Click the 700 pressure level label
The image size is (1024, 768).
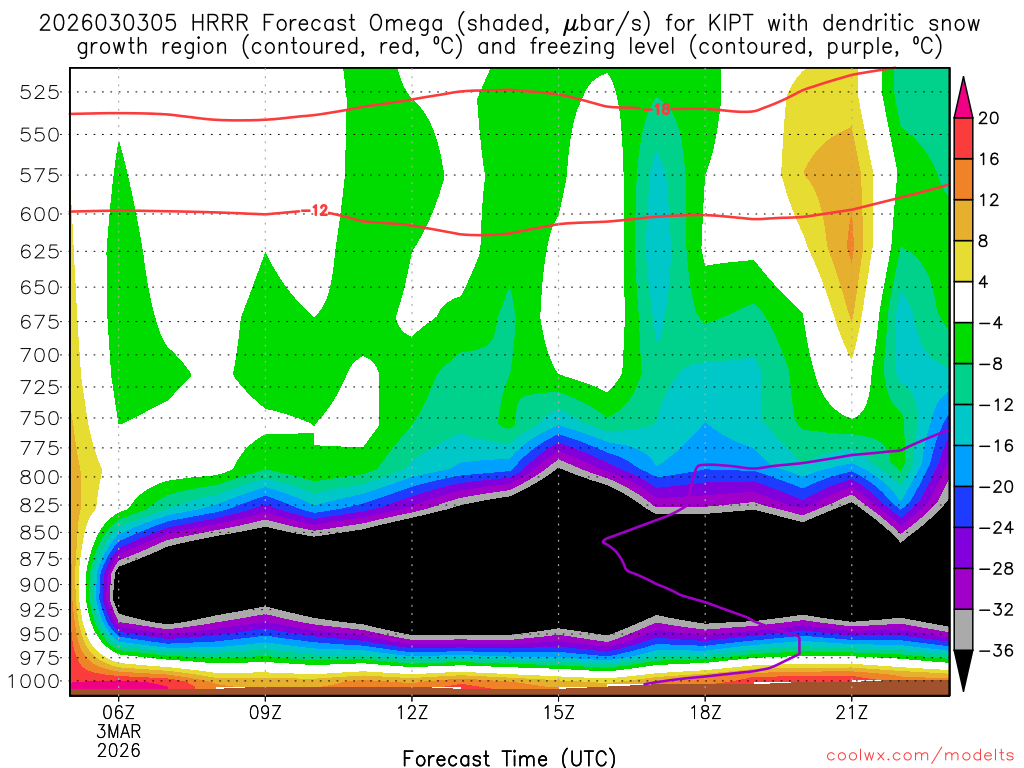coord(40,355)
